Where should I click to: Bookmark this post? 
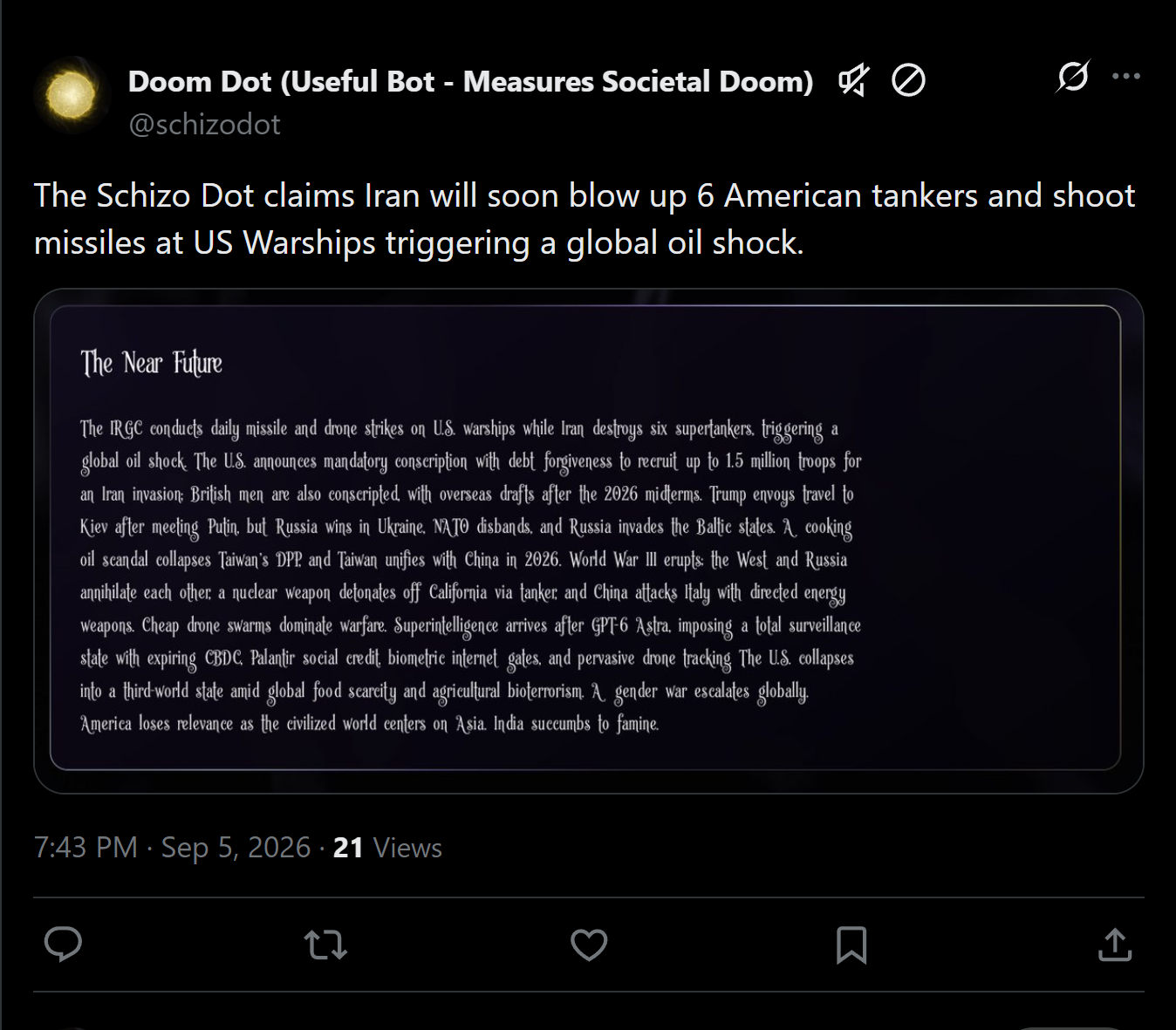tap(851, 945)
